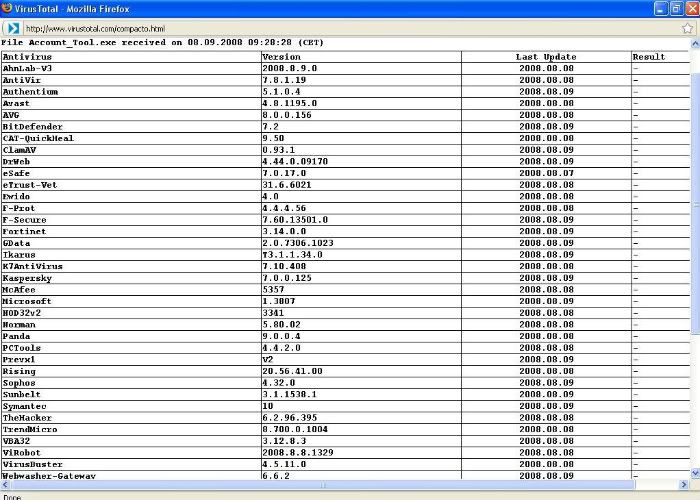Click 'TheHacker' in the table
Viewport: 700px width, 500px height.
pos(27,418)
